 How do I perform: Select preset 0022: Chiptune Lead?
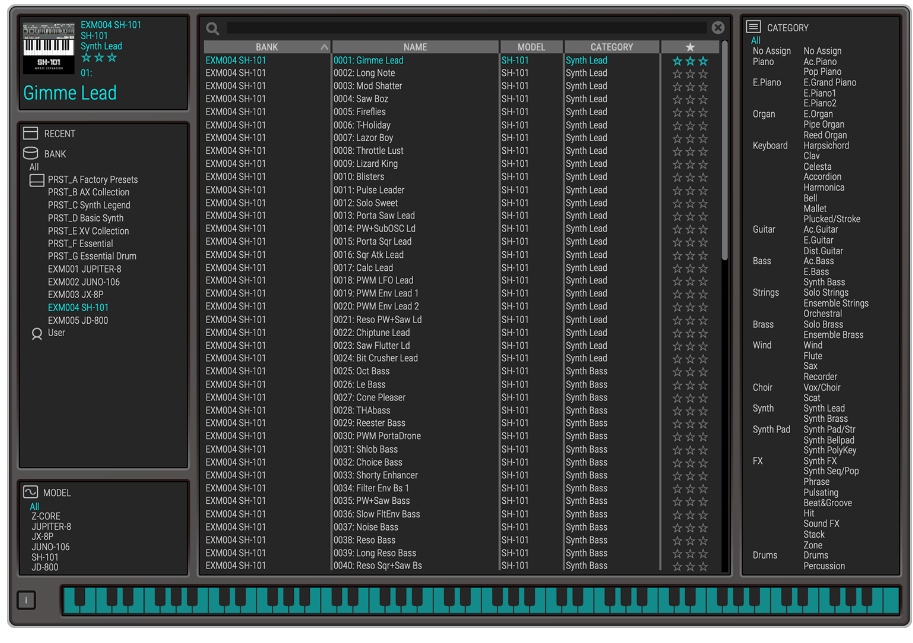click(371, 333)
